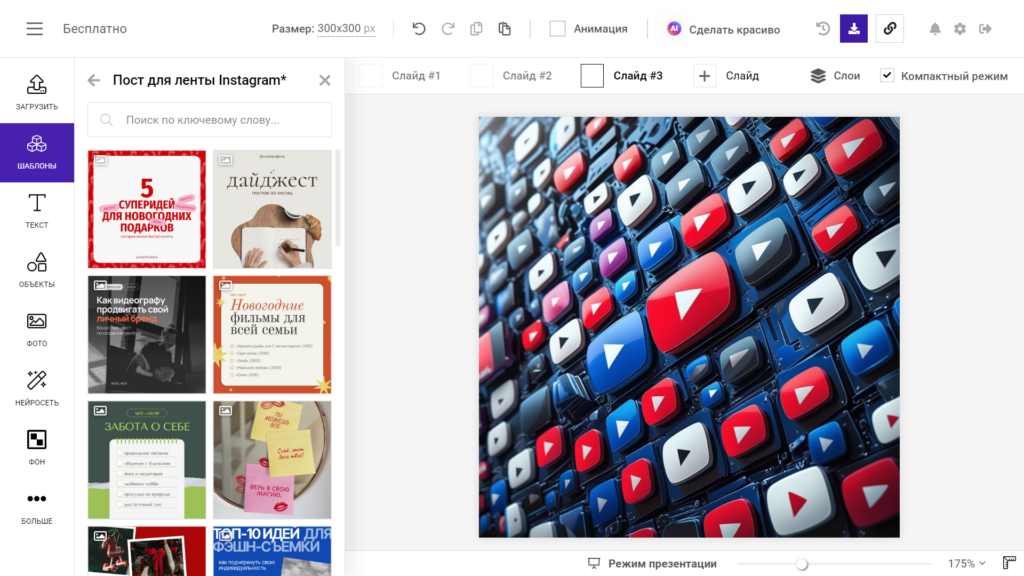The image size is (1024, 576).
Task: Toggle the Анимация checkbox
Action: 557,29
